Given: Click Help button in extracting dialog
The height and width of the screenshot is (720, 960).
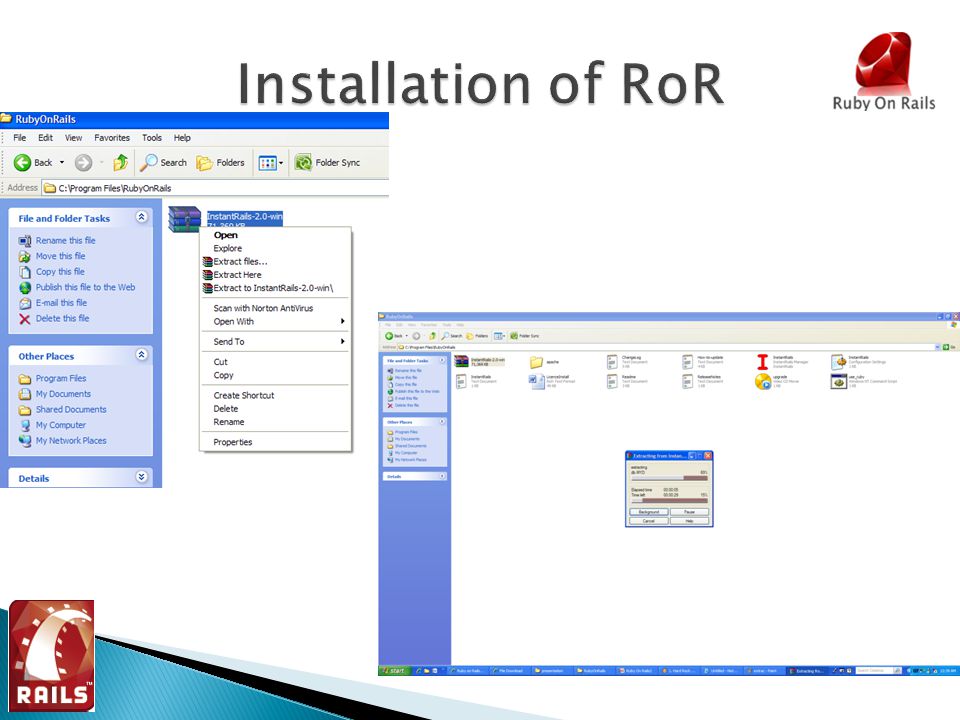Looking at the screenshot, I should [x=689, y=521].
